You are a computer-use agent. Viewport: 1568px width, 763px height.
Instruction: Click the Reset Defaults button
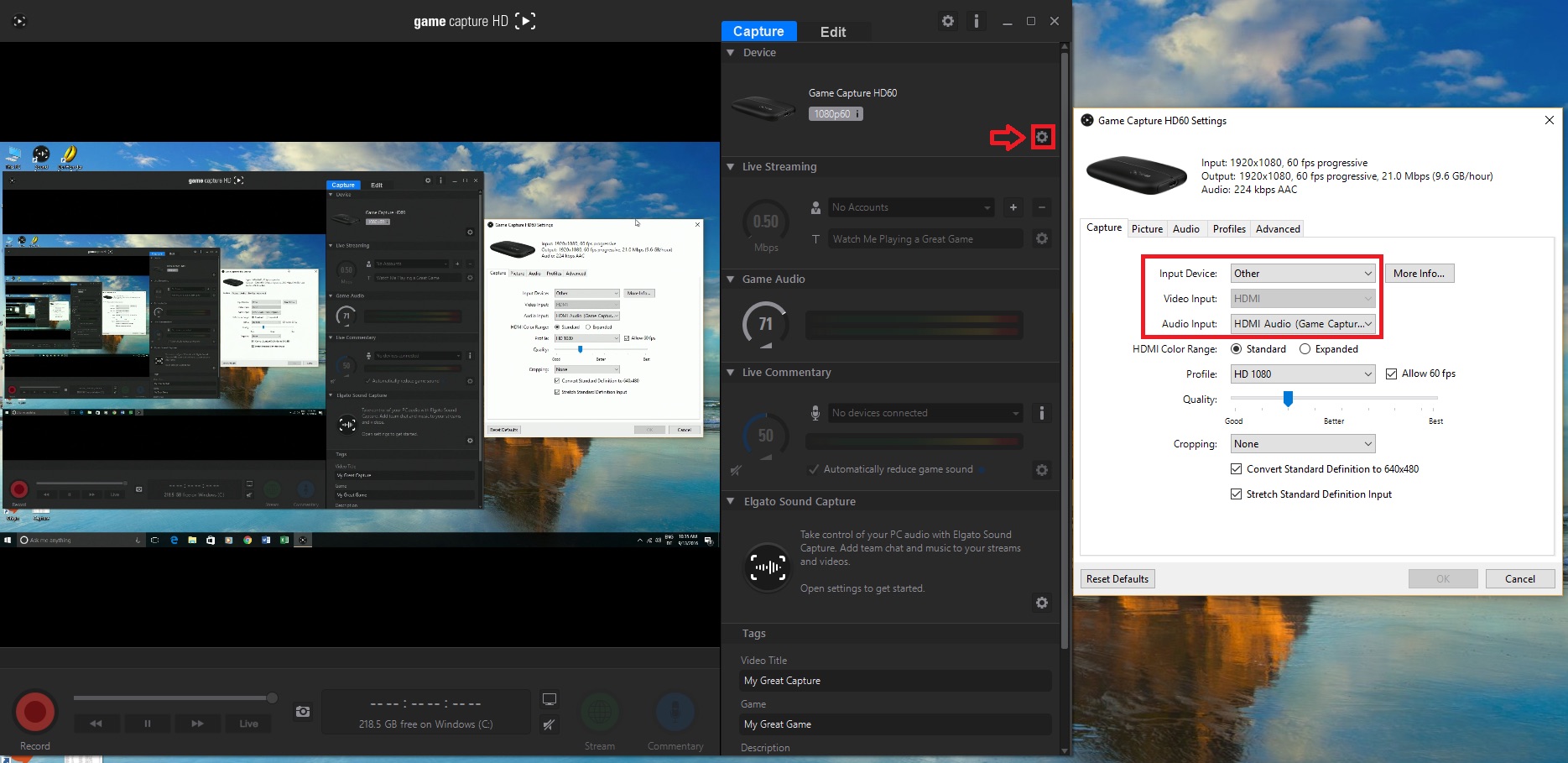[x=1117, y=578]
